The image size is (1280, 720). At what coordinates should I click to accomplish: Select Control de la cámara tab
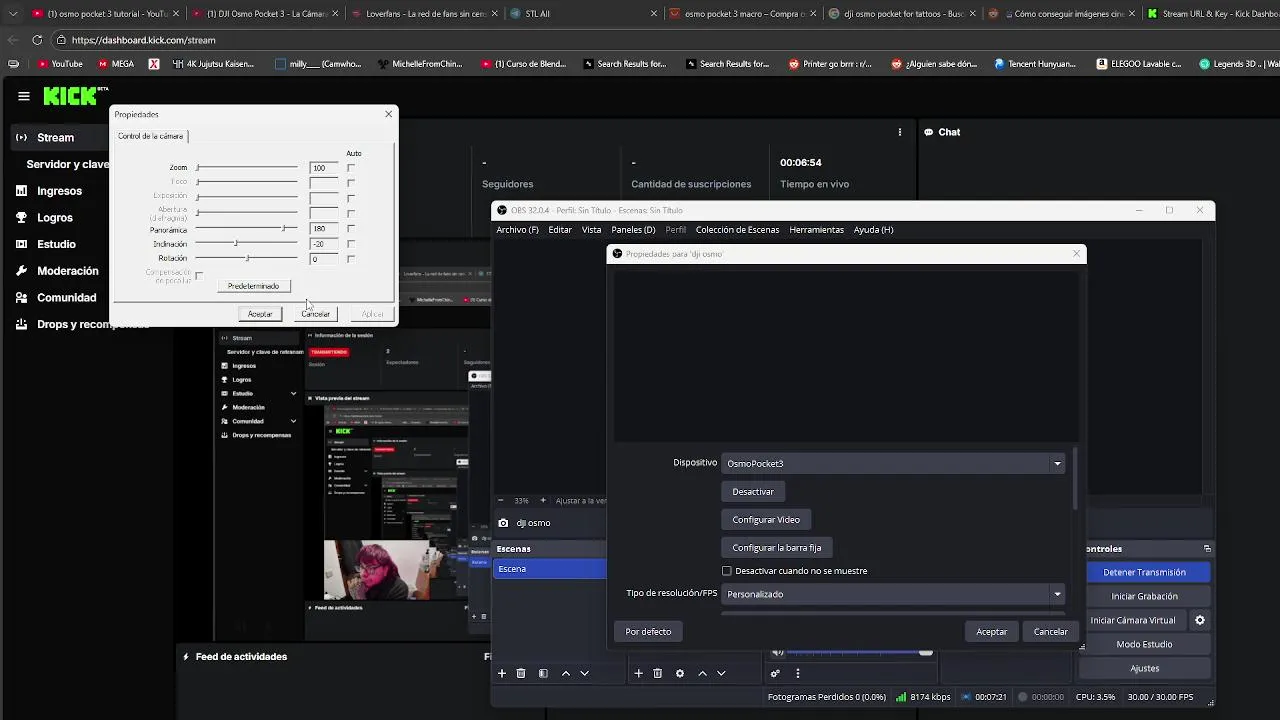click(150, 136)
